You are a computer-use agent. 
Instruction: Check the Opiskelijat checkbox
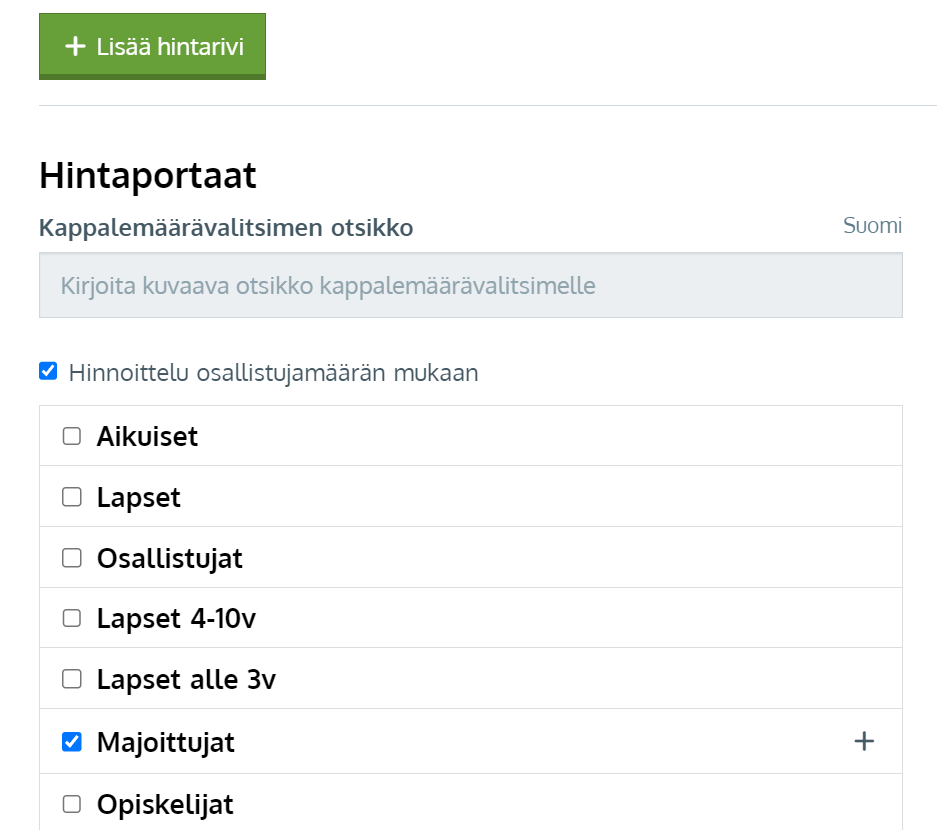coord(72,804)
